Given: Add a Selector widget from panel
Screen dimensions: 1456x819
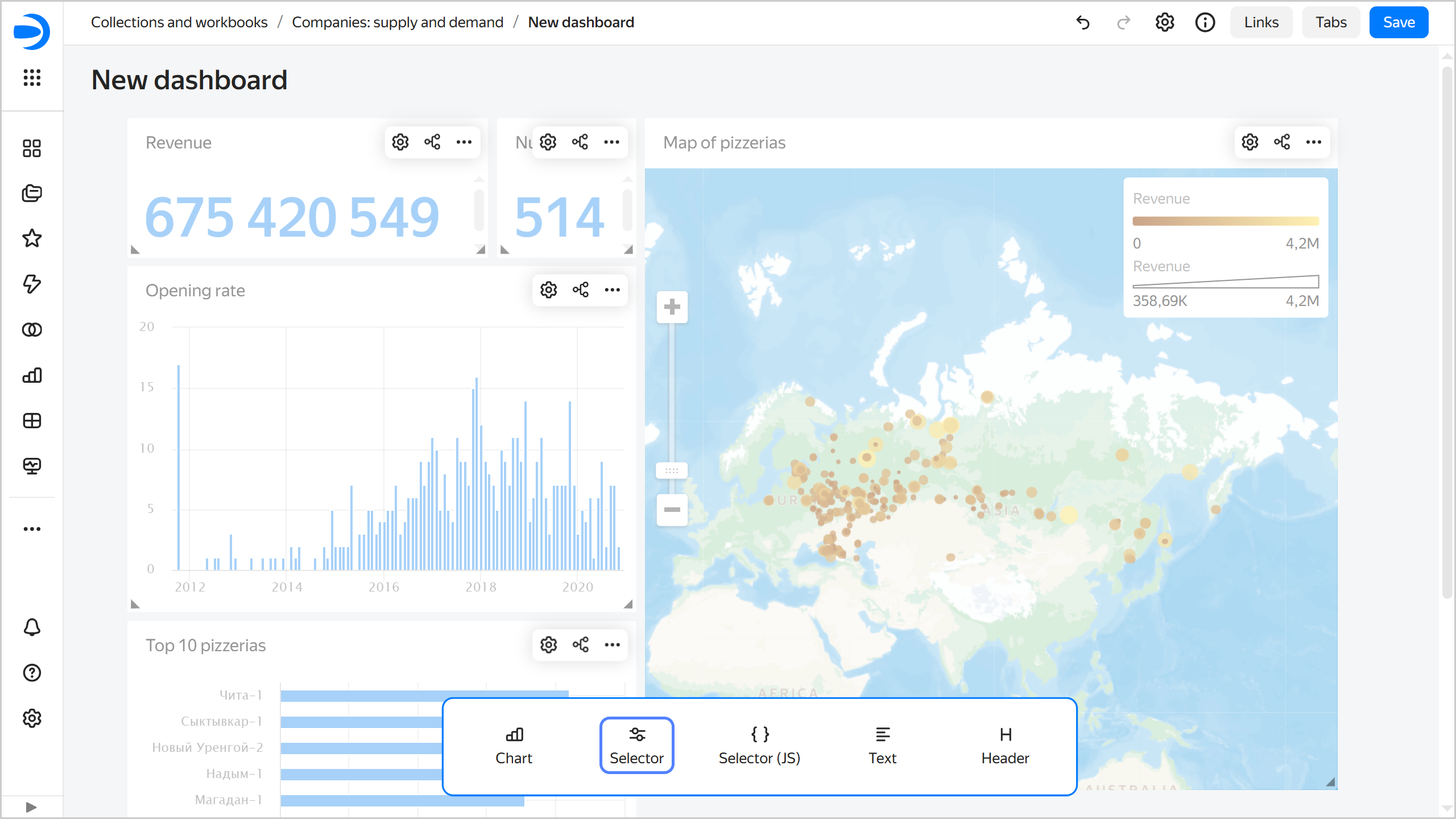Looking at the screenshot, I should 636,745.
